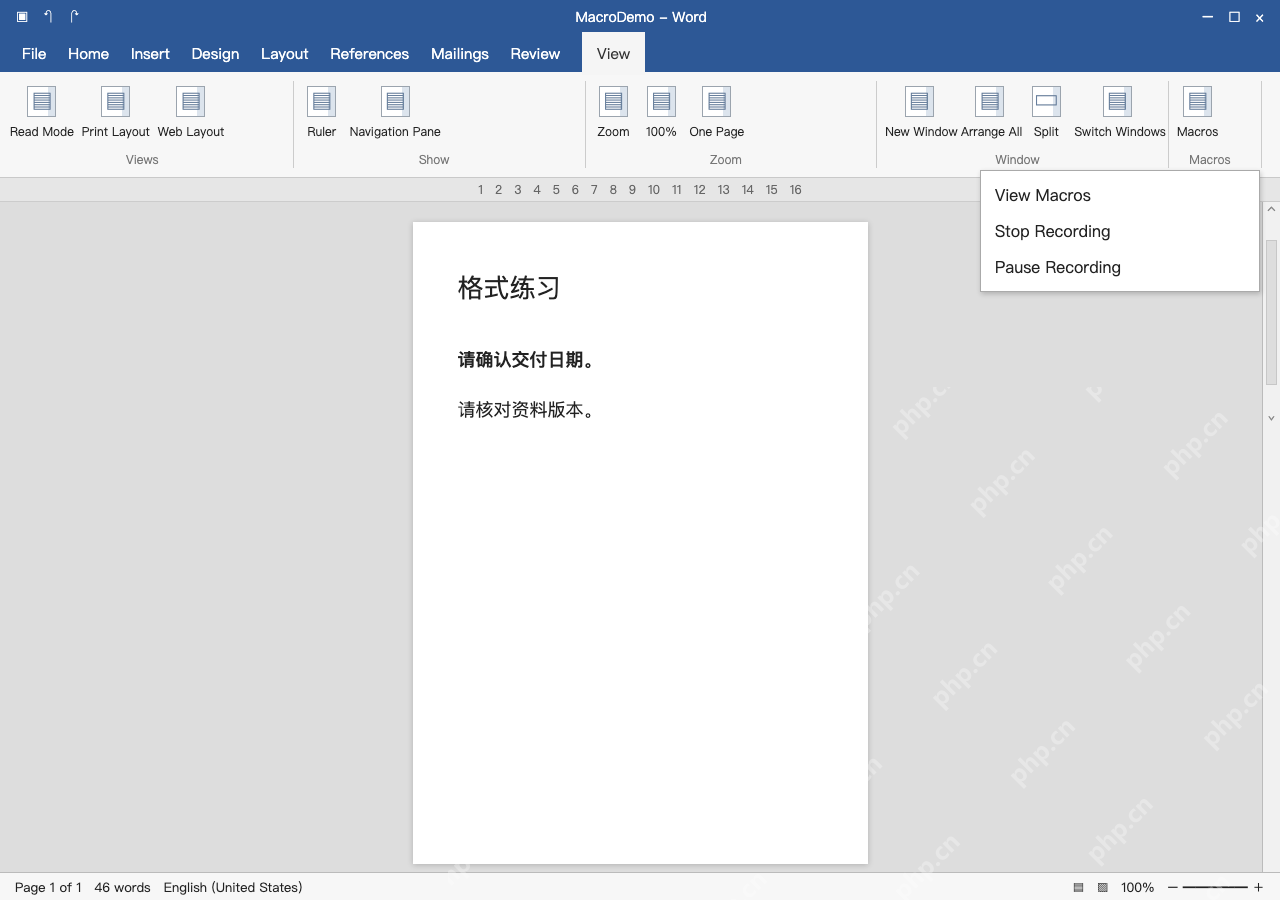Screen dimensions: 1280x900
Task: Click the 16 mark on horizontal ruler
Action: coord(795,190)
